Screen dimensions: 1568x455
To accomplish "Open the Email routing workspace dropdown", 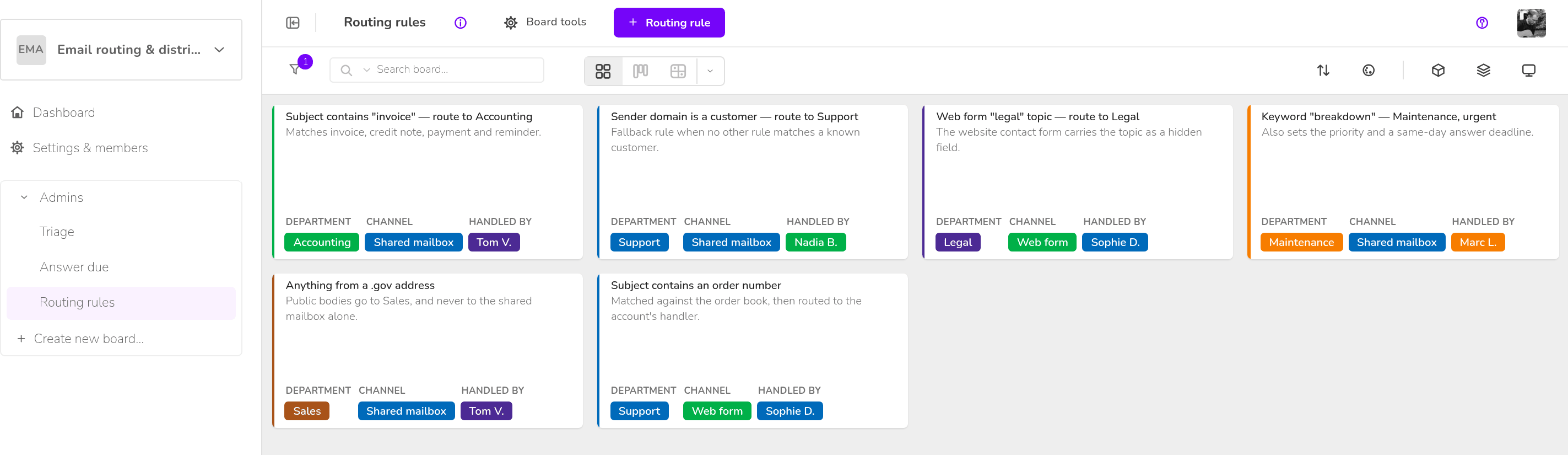I will point(121,50).
